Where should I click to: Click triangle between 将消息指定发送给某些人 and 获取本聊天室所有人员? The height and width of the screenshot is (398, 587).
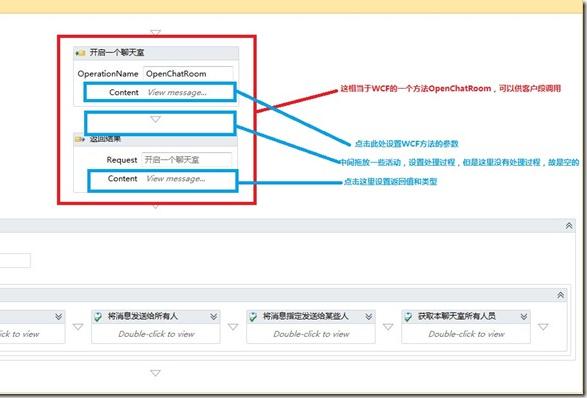click(388, 327)
